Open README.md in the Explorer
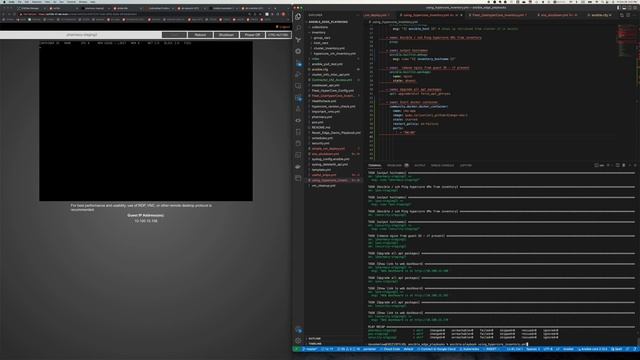640x360 pixels. tap(321, 128)
